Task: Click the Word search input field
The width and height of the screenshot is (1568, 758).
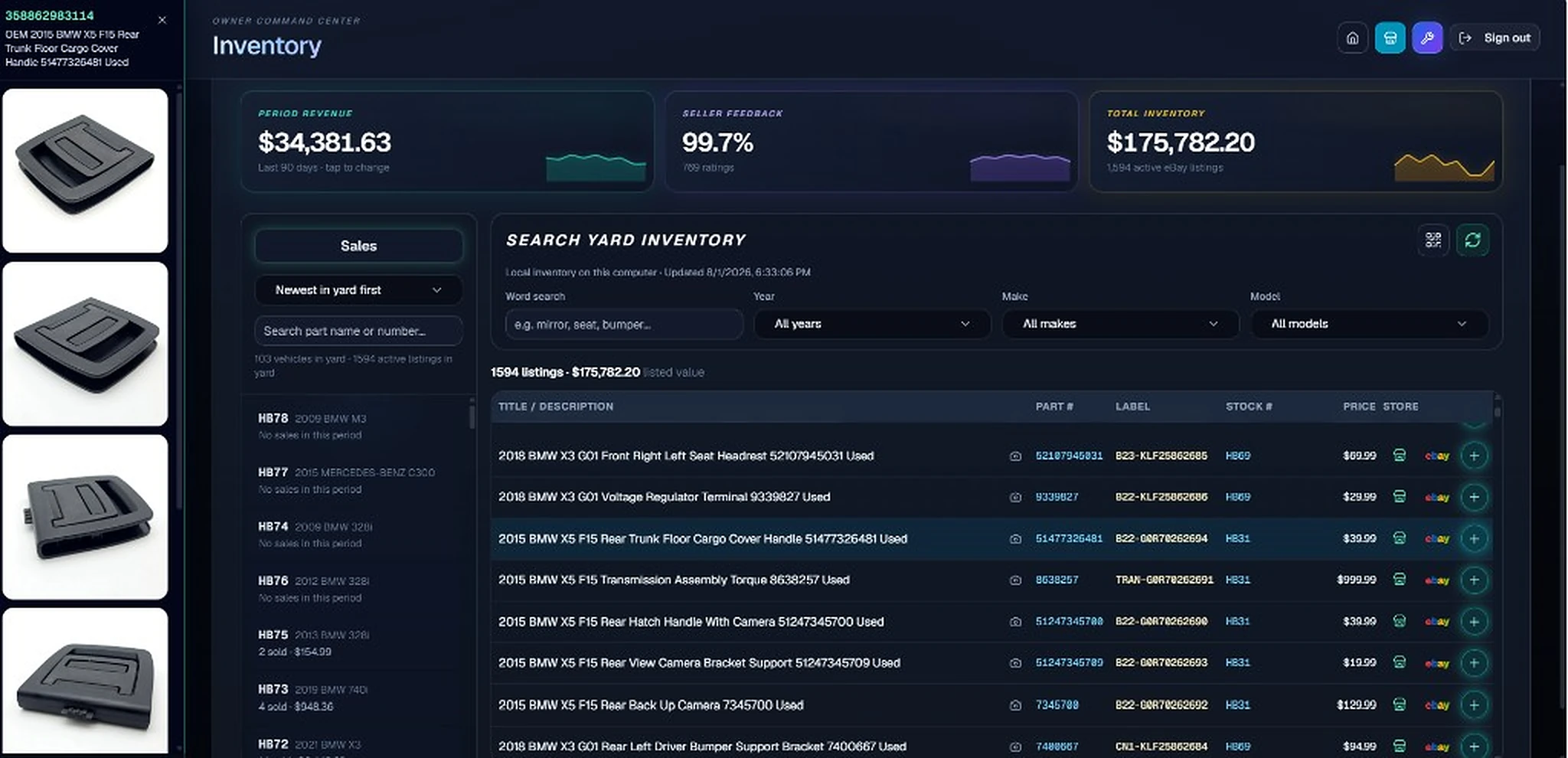Action: tap(624, 324)
